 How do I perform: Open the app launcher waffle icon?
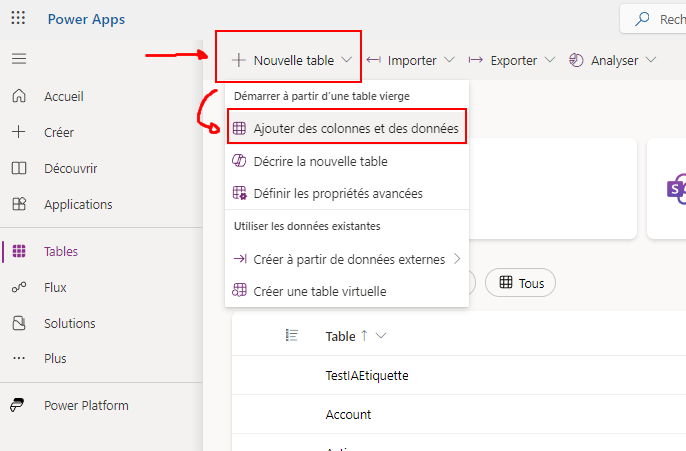click(x=18, y=18)
